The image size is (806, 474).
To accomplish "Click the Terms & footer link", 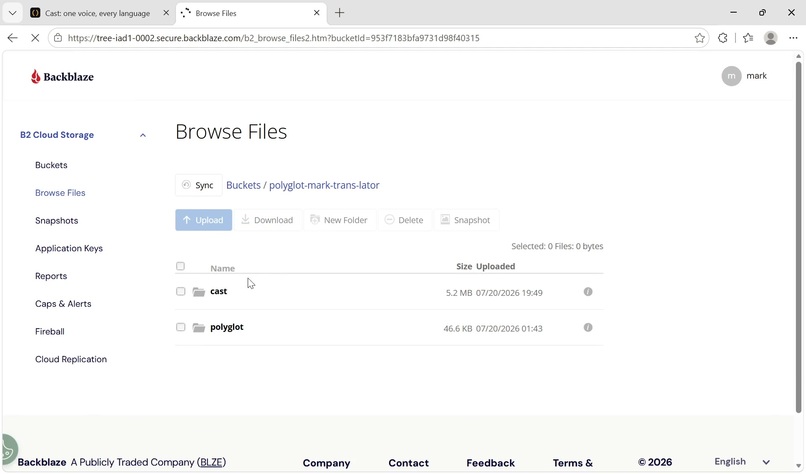I will [x=573, y=463].
